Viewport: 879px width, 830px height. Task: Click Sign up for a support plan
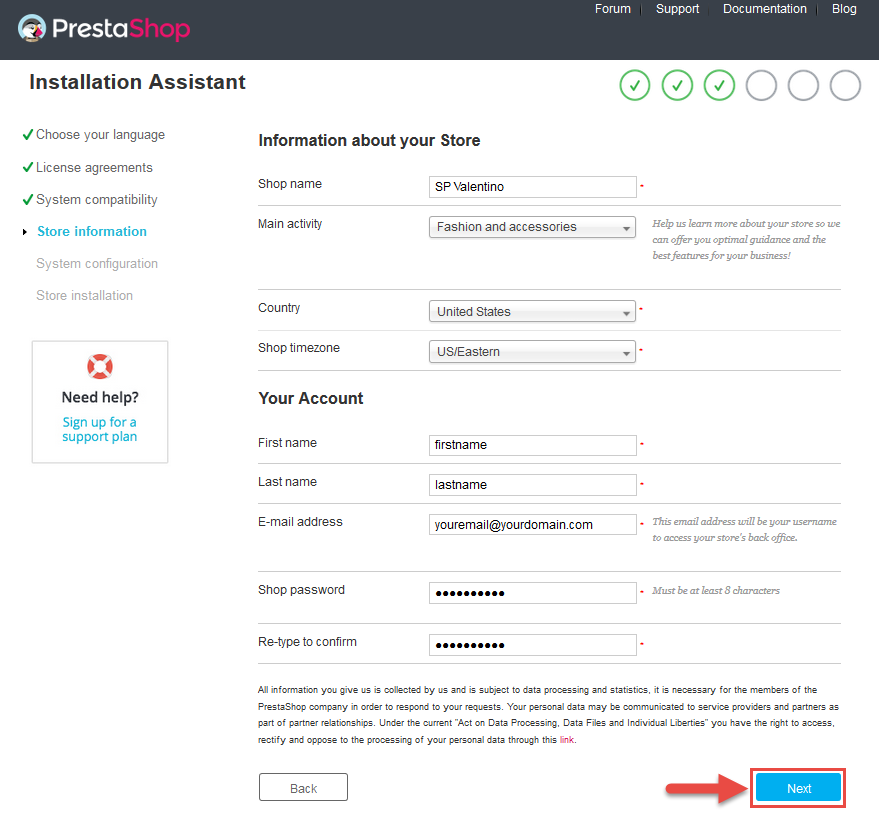click(x=100, y=429)
